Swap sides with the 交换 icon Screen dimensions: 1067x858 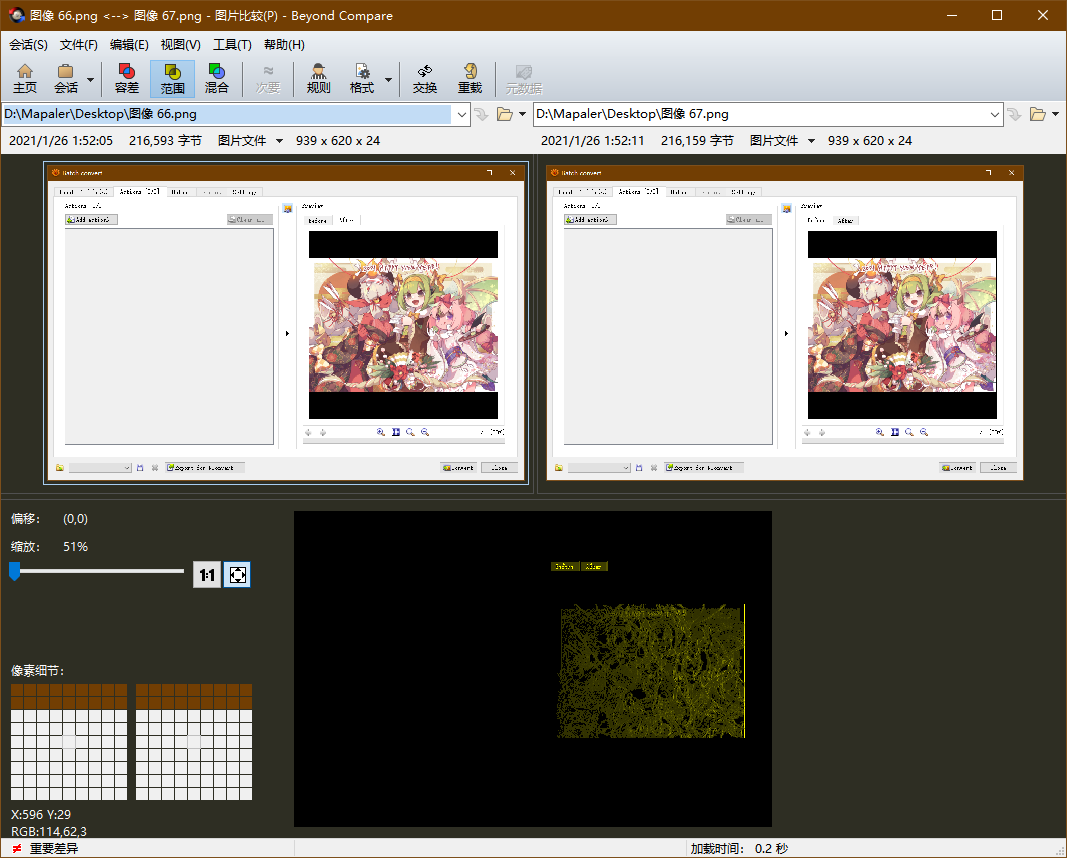[x=425, y=78]
